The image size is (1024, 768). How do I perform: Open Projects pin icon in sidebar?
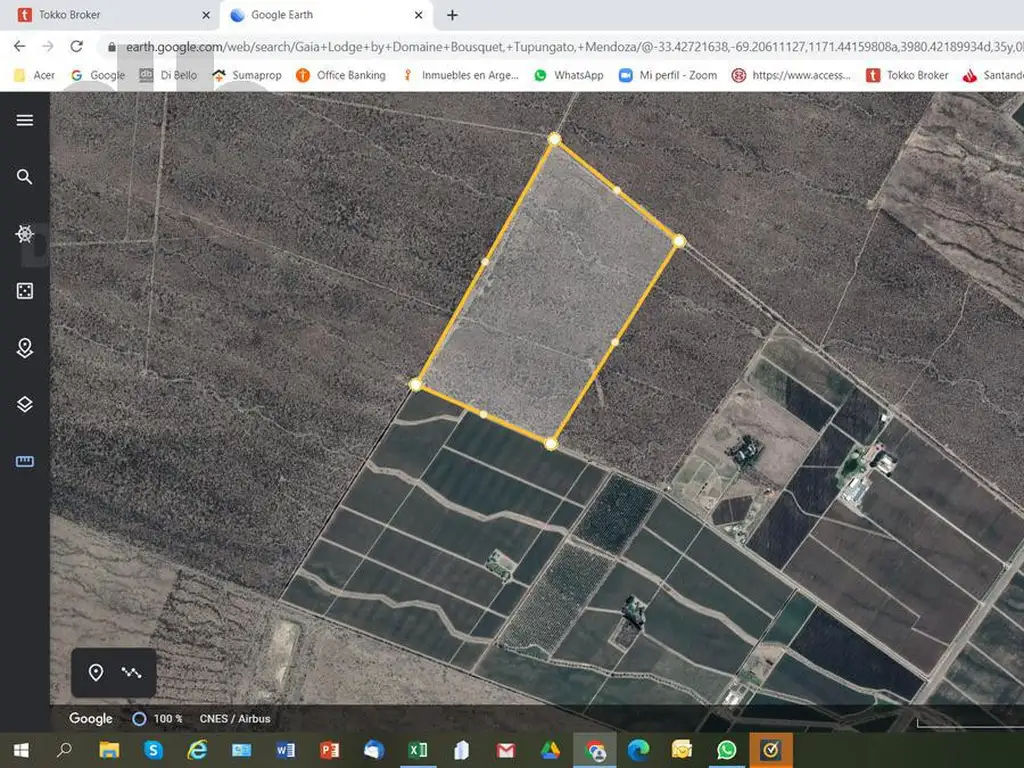[x=25, y=348]
